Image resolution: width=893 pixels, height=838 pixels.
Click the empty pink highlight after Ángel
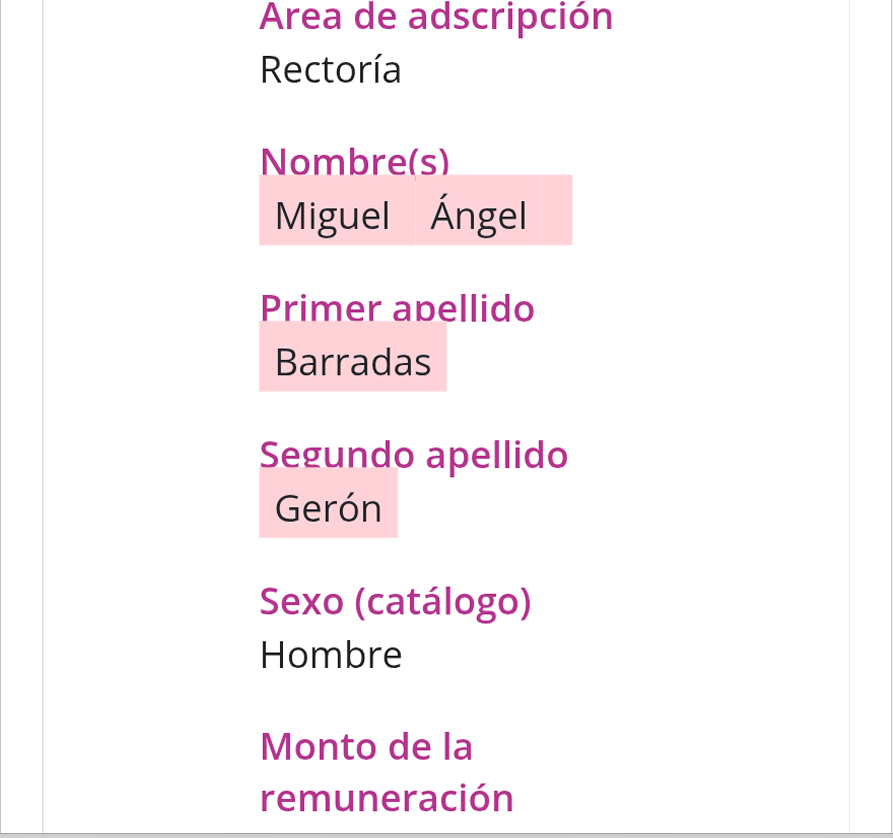[x=558, y=210]
